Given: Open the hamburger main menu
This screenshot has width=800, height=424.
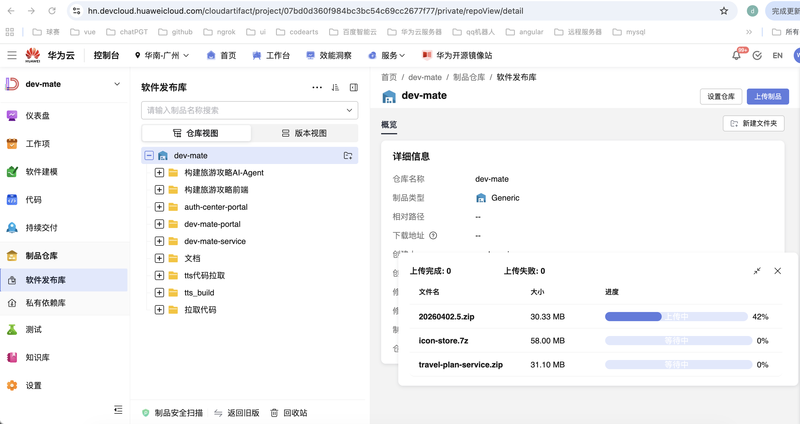Looking at the screenshot, I should click(x=12, y=55).
